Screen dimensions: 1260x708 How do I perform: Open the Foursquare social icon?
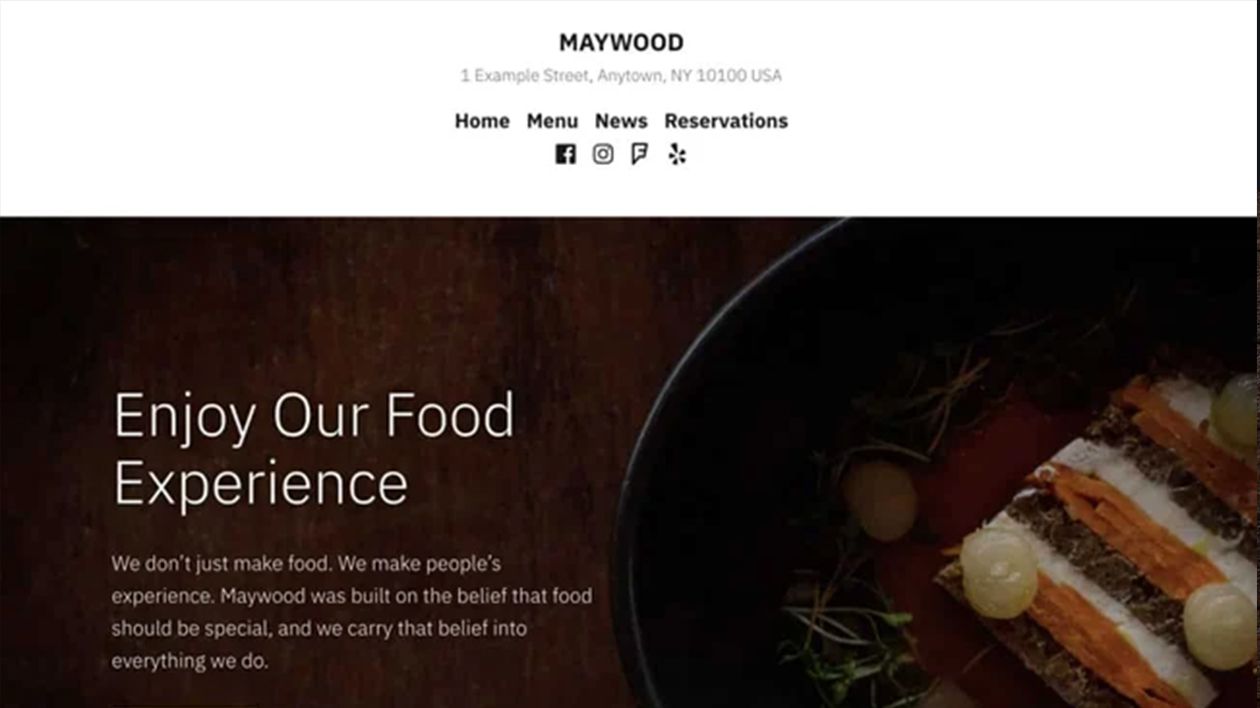[639, 154]
